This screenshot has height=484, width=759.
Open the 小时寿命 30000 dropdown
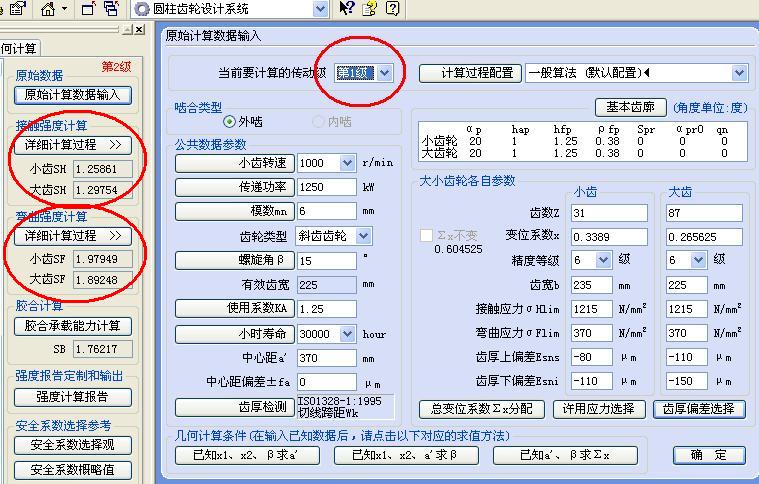coord(348,333)
